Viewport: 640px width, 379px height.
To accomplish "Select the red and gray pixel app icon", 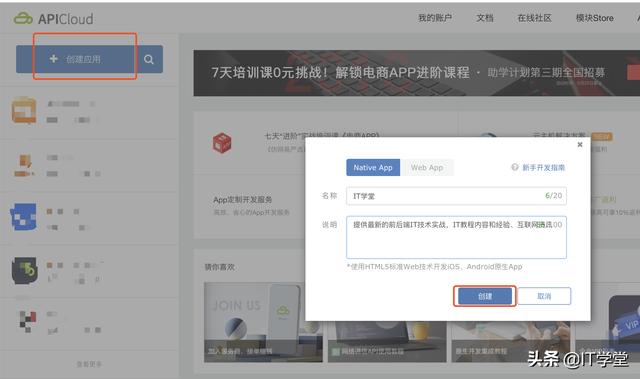I will tap(27, 321).
